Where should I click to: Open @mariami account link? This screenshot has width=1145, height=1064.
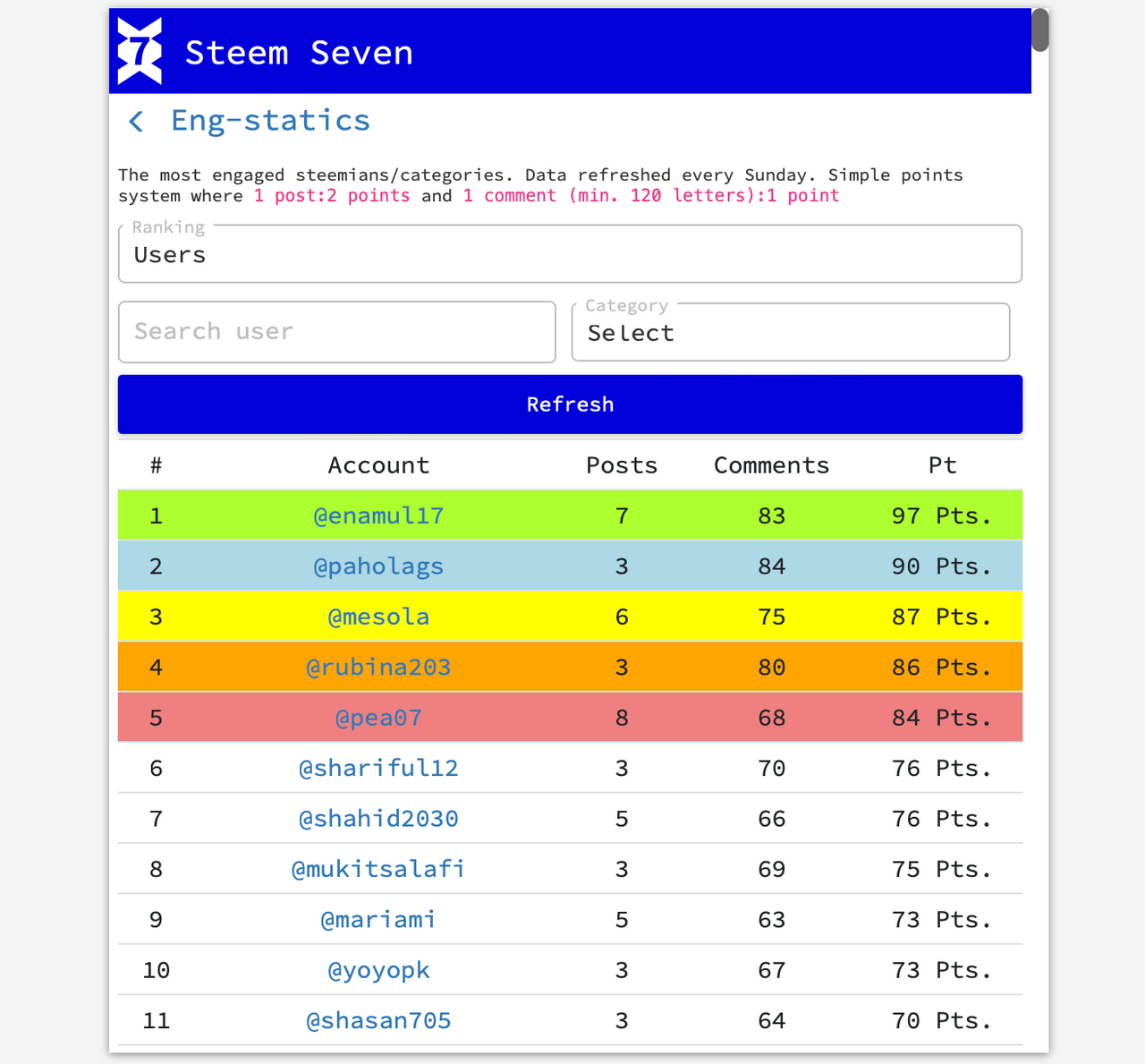(378, 920)
